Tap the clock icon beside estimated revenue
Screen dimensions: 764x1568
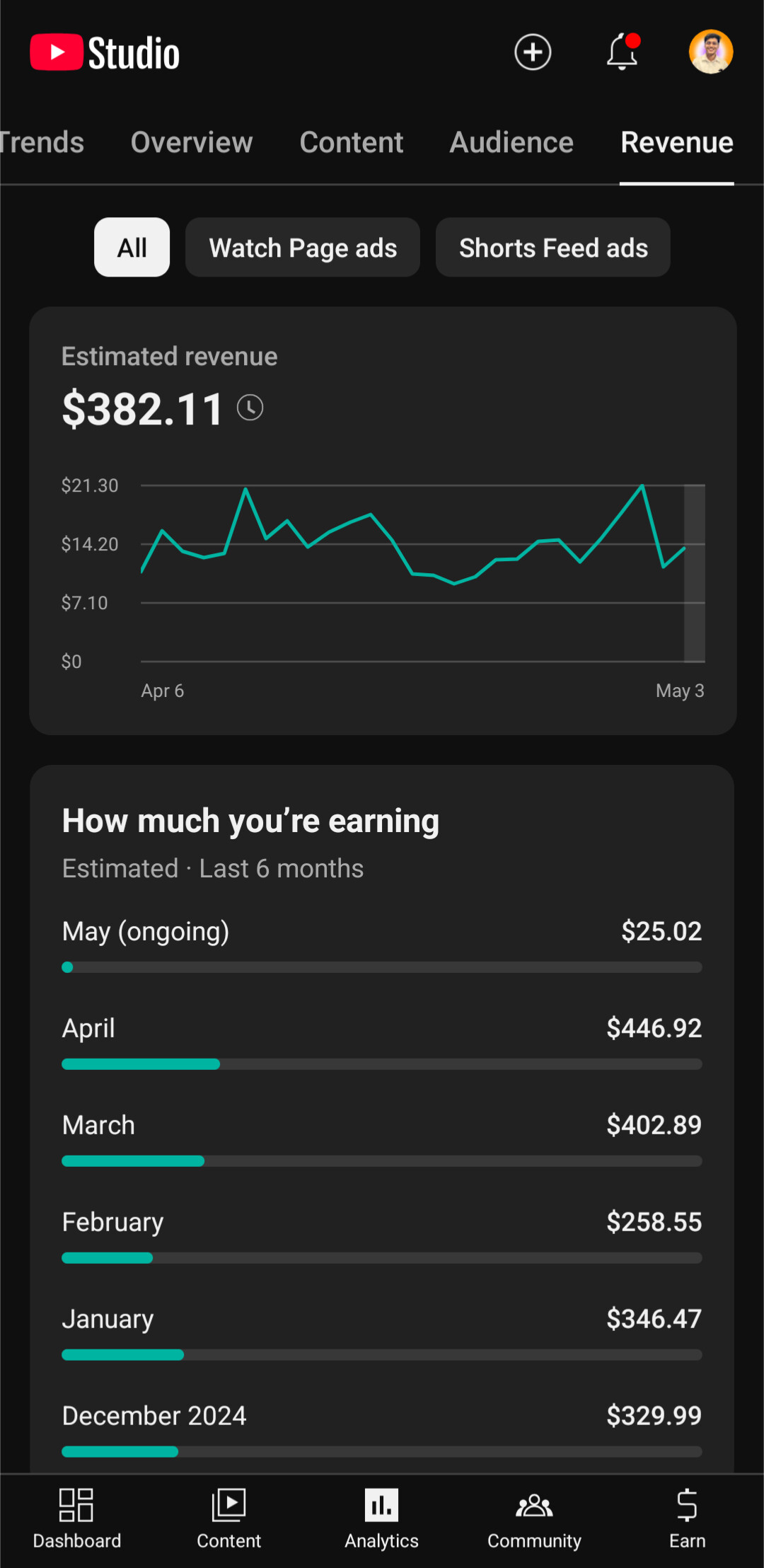250,408
